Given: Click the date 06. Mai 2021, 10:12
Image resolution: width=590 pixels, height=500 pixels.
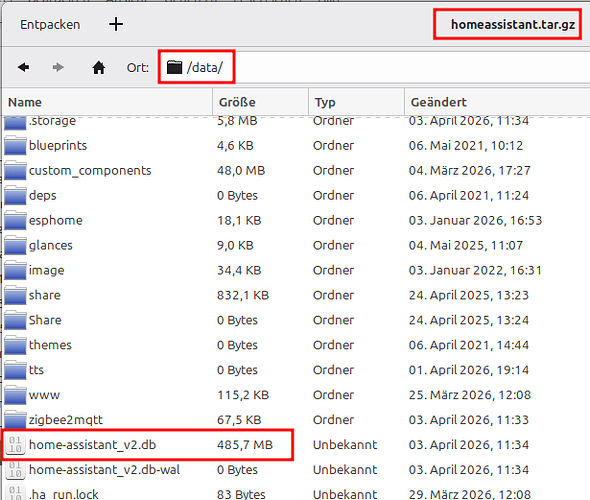Looking at the screenshot, I should (x=466, y=146).
